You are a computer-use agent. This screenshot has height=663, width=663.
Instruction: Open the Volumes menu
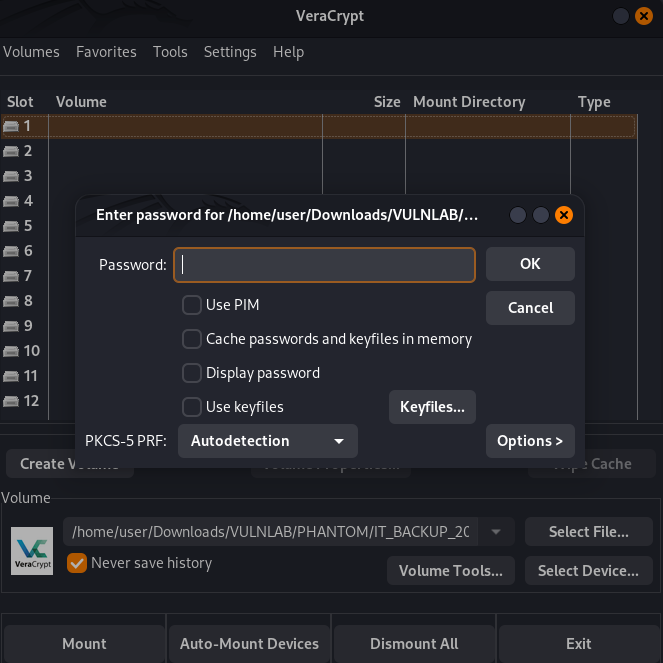[x=31, y=52]
